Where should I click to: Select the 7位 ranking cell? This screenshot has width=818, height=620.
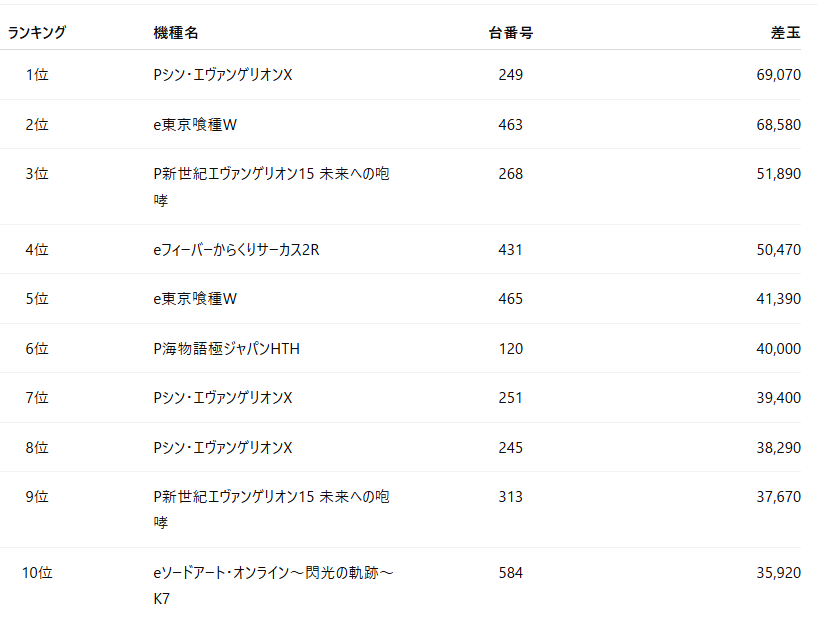pos(37,398)
